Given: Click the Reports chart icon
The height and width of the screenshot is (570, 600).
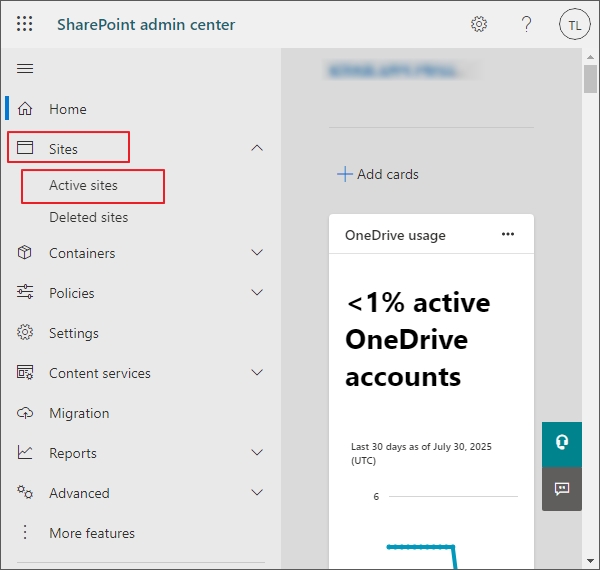Looking at the screenshot, I should [25, 452].
